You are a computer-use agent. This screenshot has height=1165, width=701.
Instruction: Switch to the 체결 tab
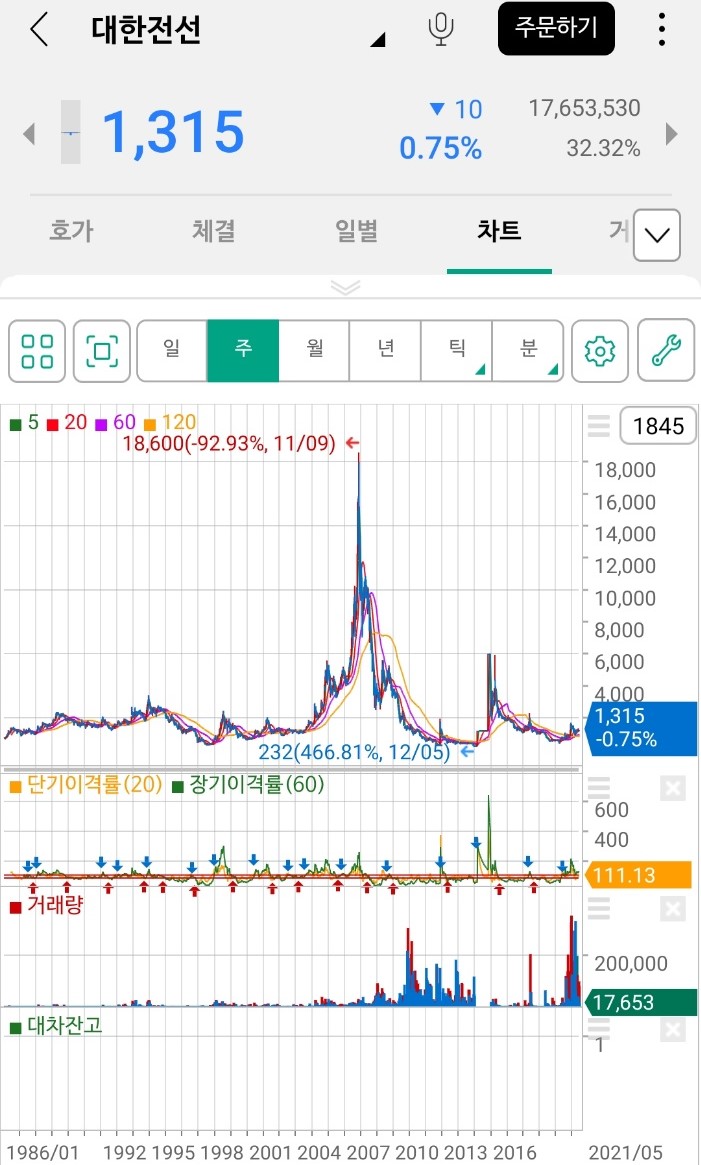[x=214, y=230]
